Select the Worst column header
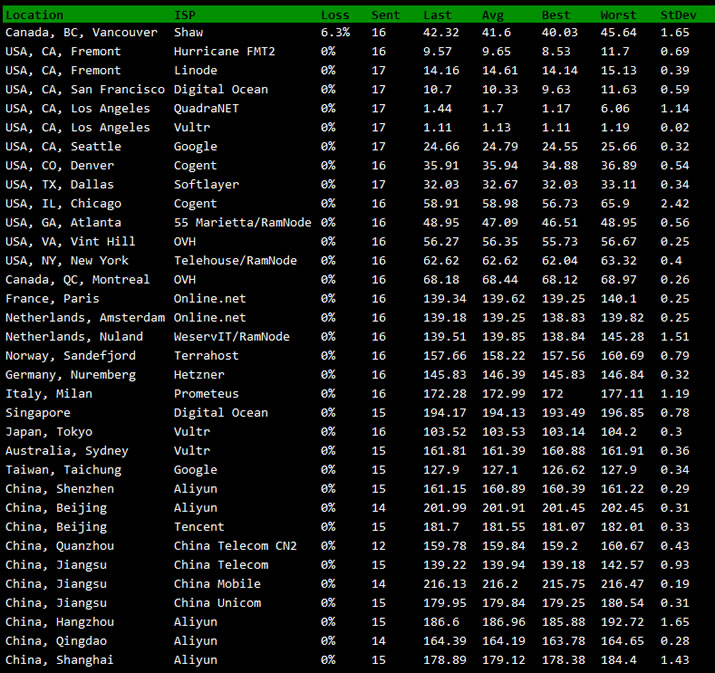 coord(618,15)
